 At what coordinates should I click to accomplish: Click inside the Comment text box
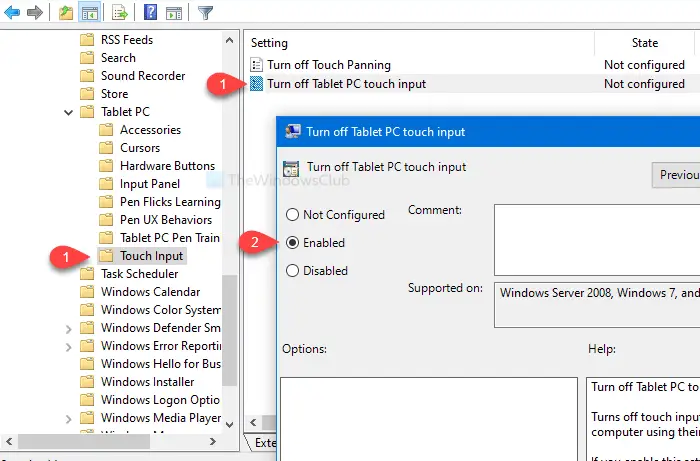point(597,240)
